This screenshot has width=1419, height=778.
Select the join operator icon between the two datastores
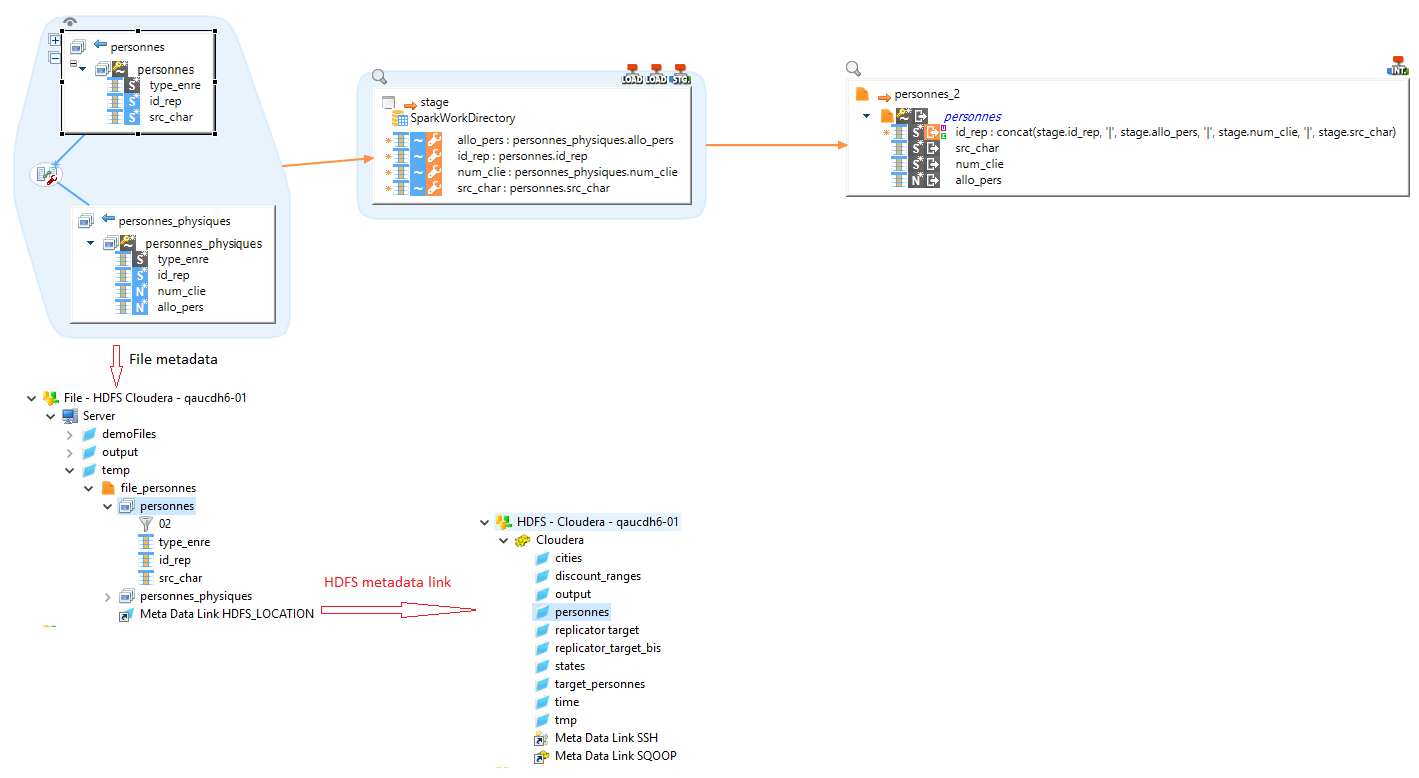click(x=45, y=173)
